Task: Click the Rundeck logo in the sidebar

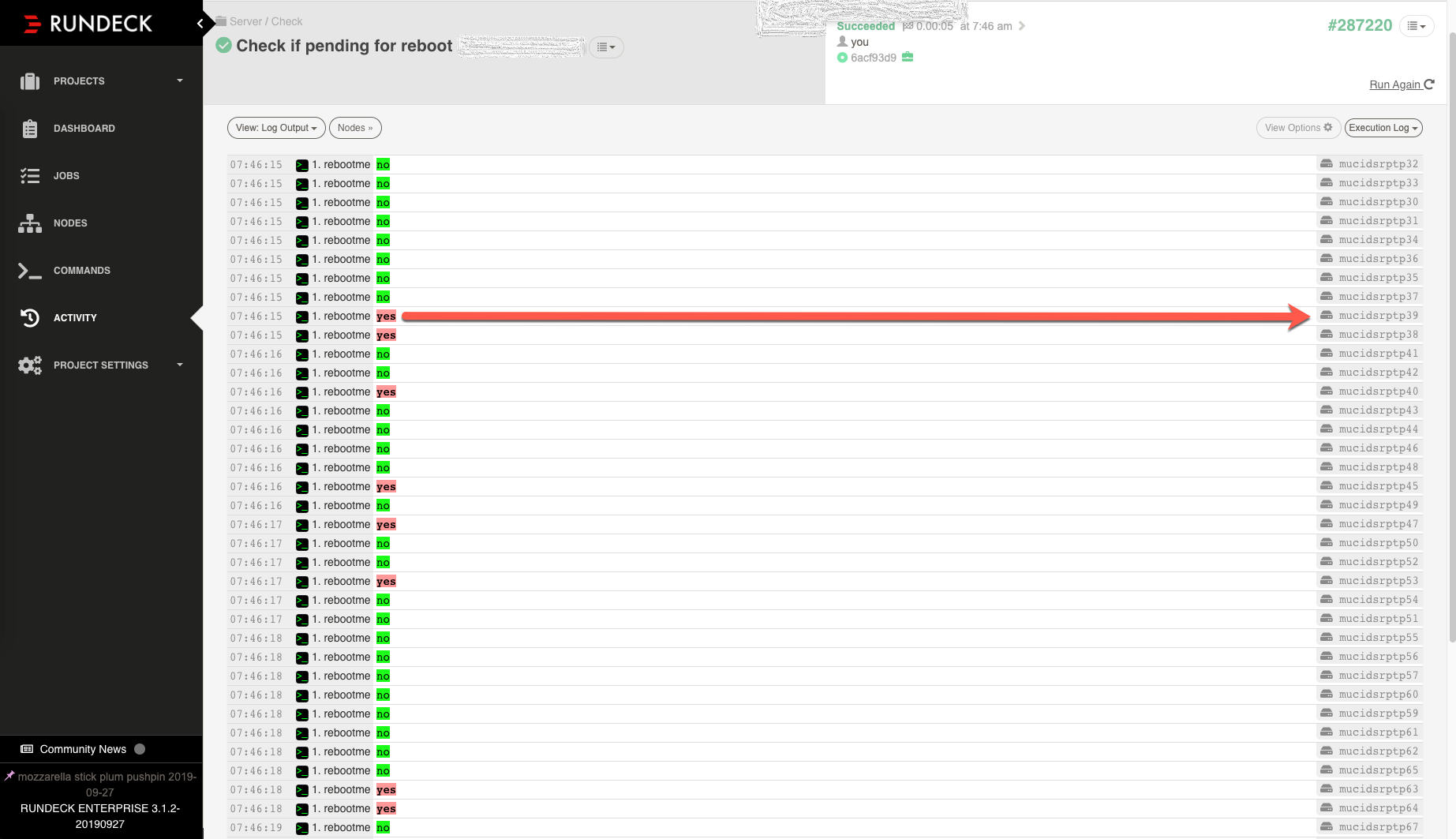Action: tap(87, 23)
